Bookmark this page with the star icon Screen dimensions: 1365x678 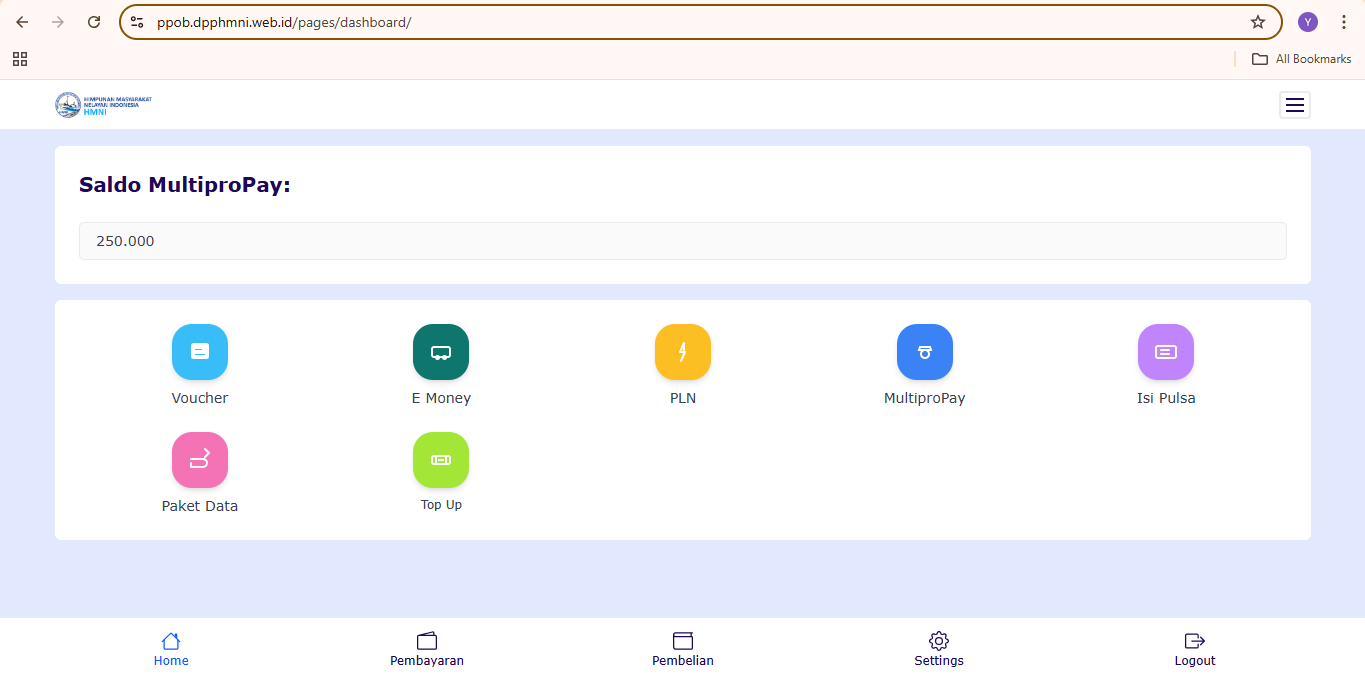click(1258, 22)
